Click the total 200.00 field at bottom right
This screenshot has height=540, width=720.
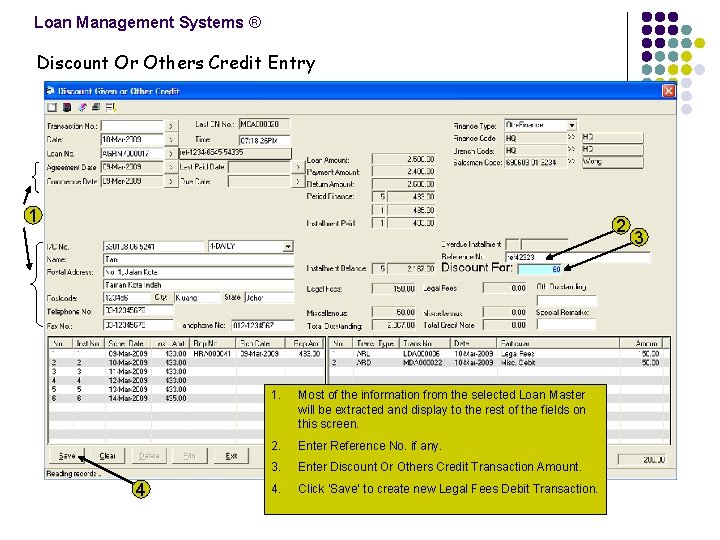tap(641, 460)
